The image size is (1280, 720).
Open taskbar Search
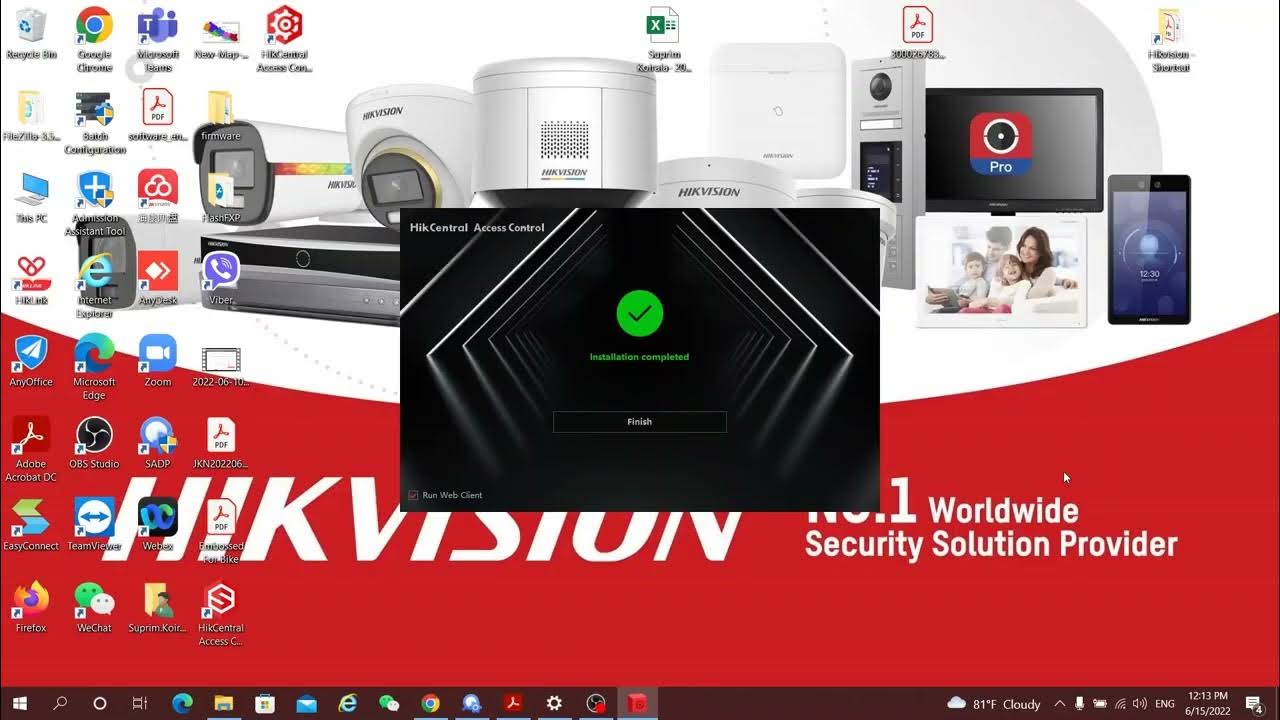[x=60, y=704]
